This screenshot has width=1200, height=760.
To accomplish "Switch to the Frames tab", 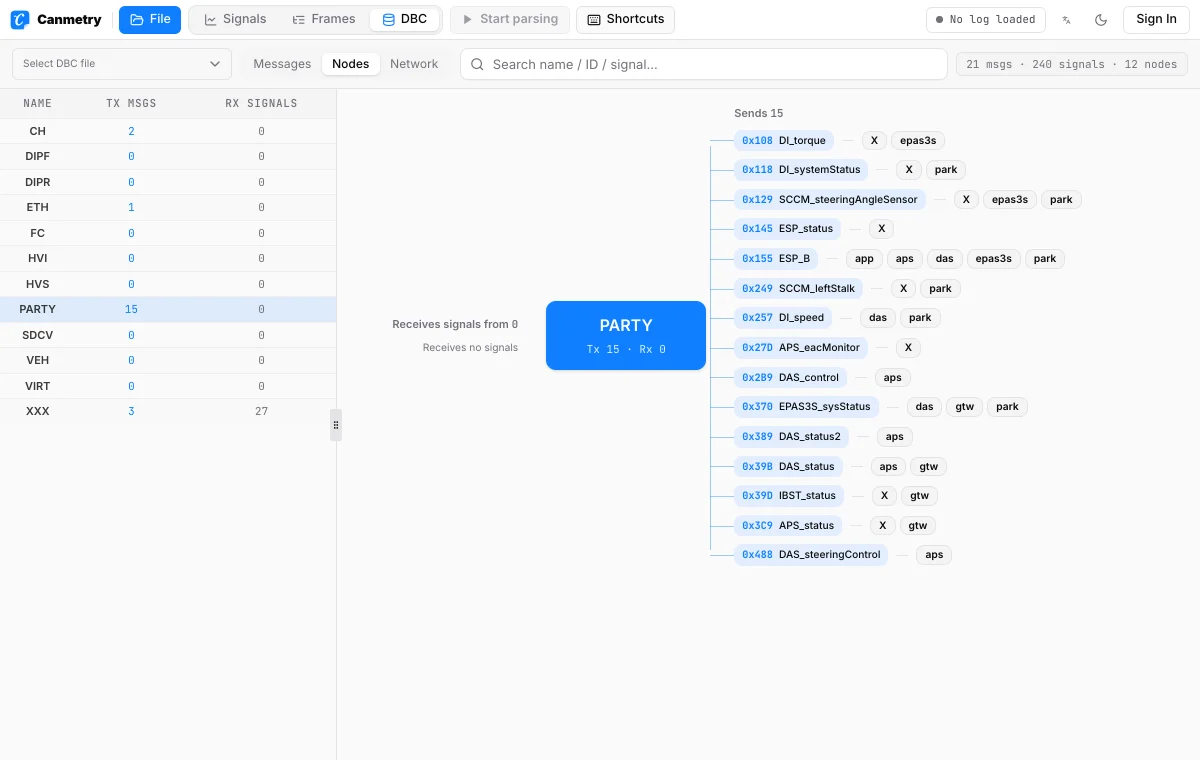I will (324, 19).
